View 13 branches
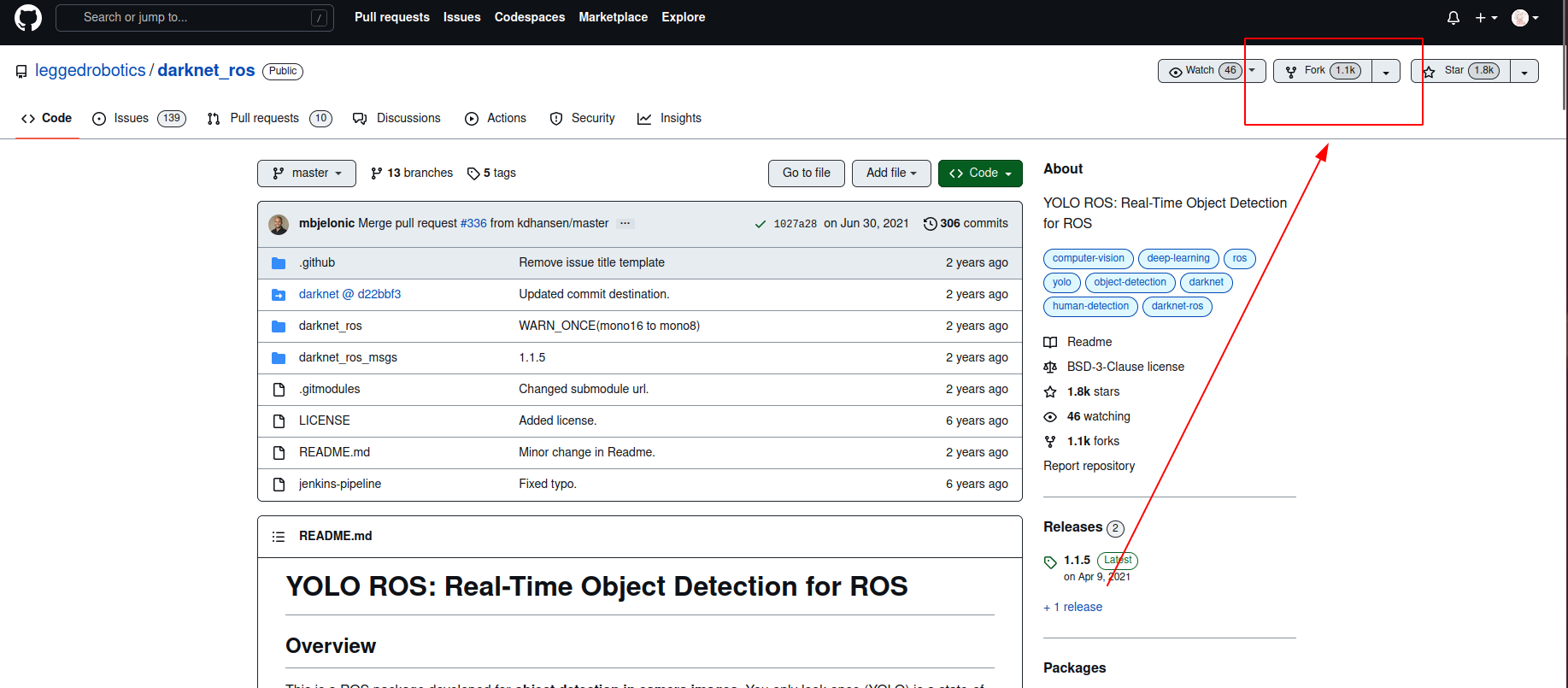 click(412, 173)
